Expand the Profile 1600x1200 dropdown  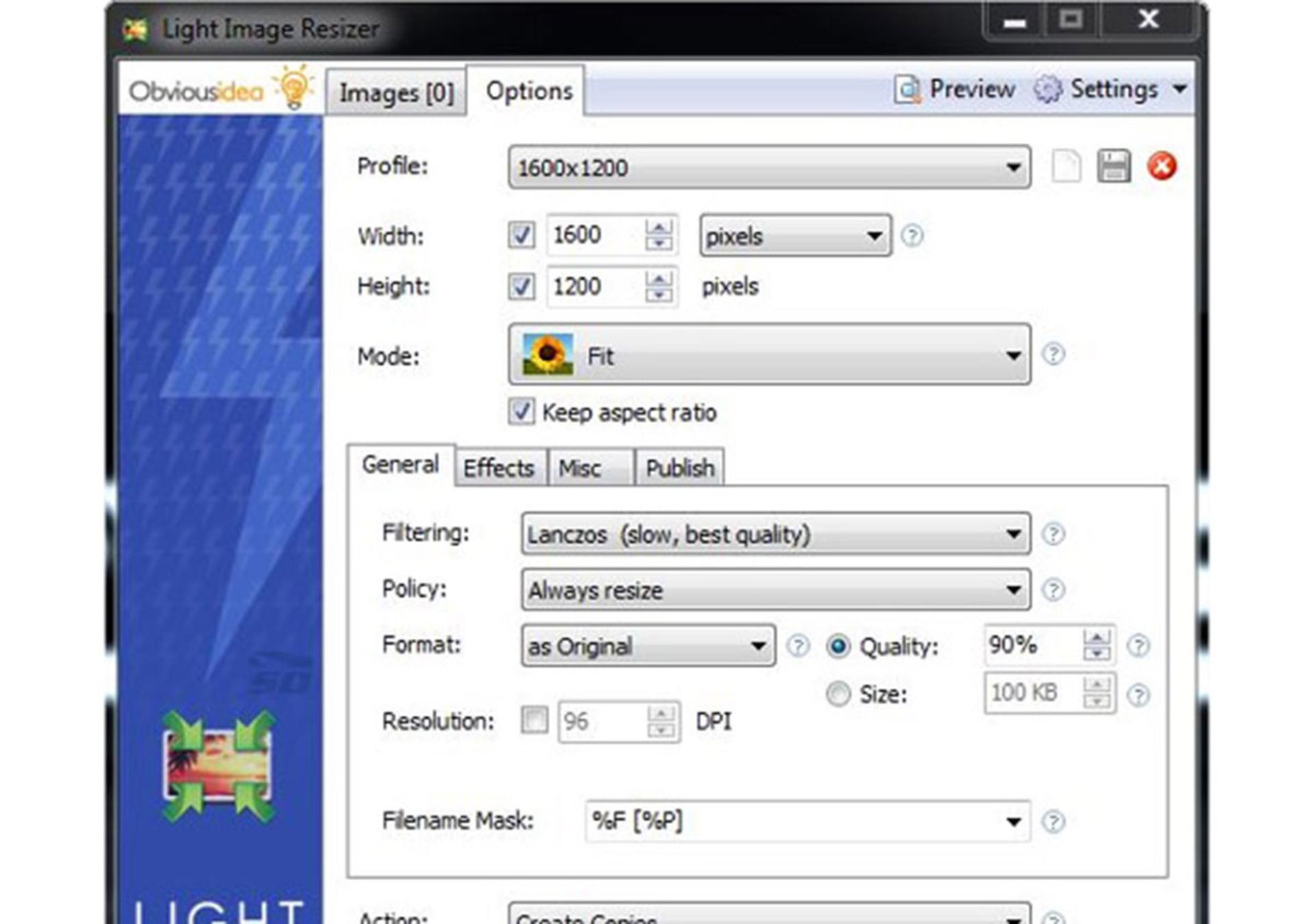pos(769,167)
